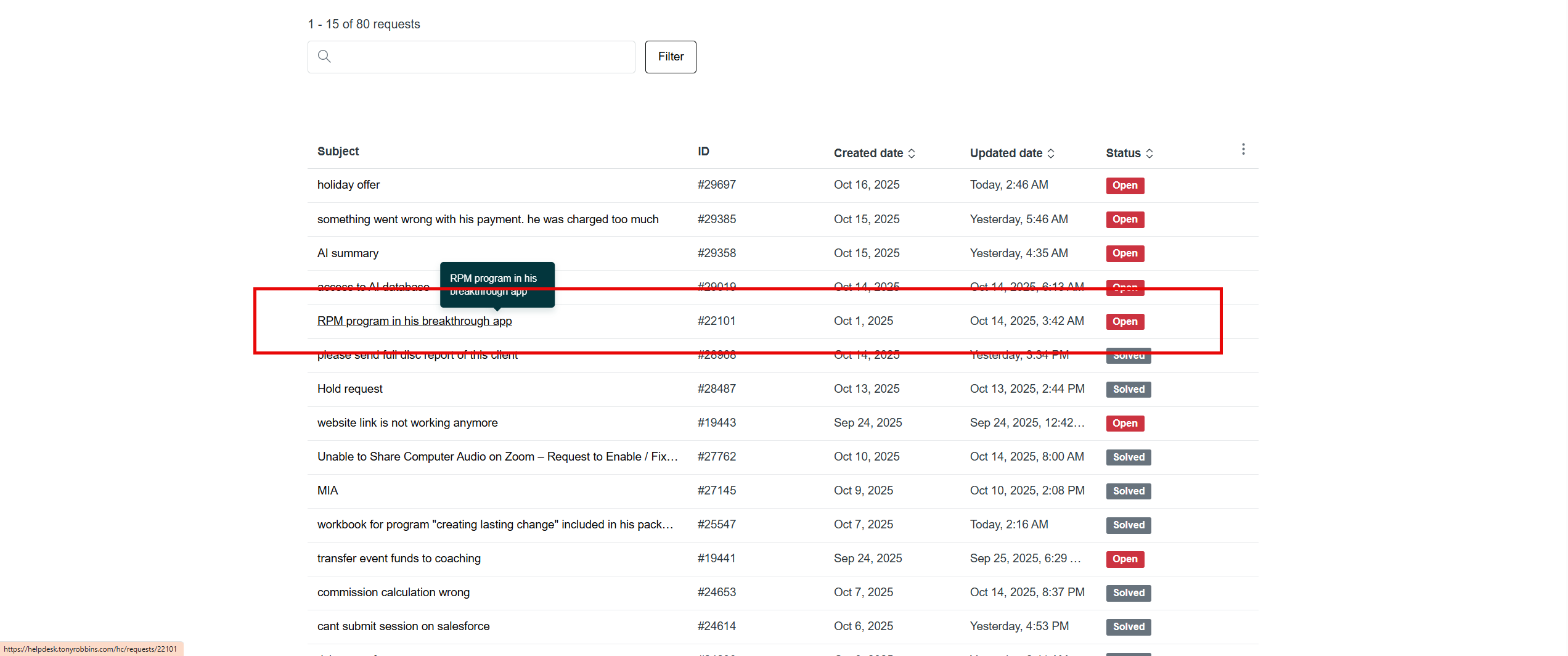Open the 'holiday offer' request
Image resolution: width=1568 pixels, height=656 pixels.
348,185
